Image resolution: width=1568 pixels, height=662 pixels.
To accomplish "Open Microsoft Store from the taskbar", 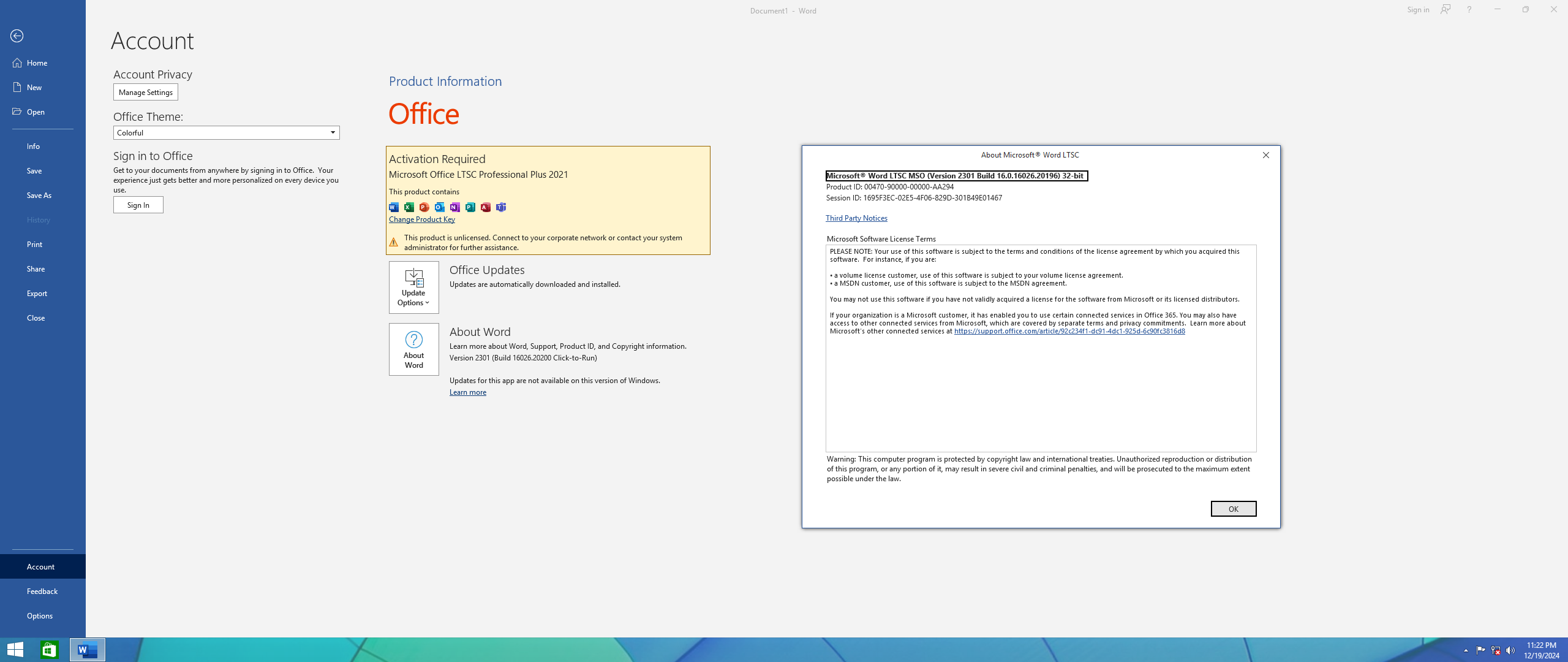I will [49, 650].
